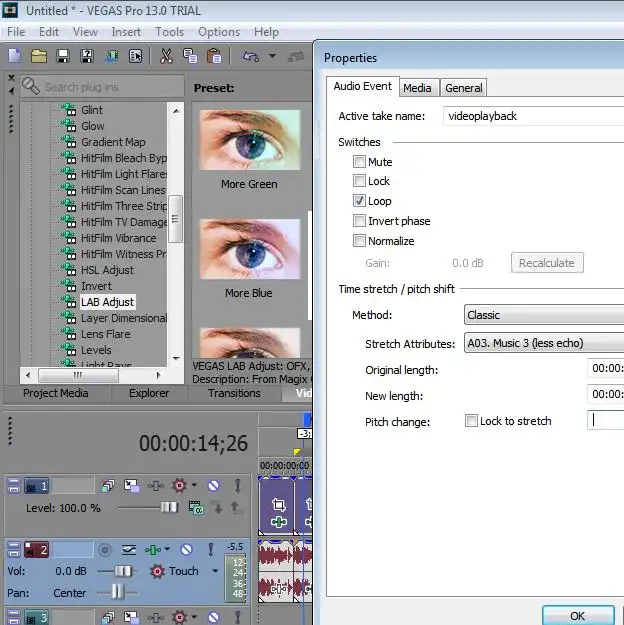This screenshot has width=624, height=625.
Task: Choose the More Green preset thumbnail
Action: click(x=250, y=140)
